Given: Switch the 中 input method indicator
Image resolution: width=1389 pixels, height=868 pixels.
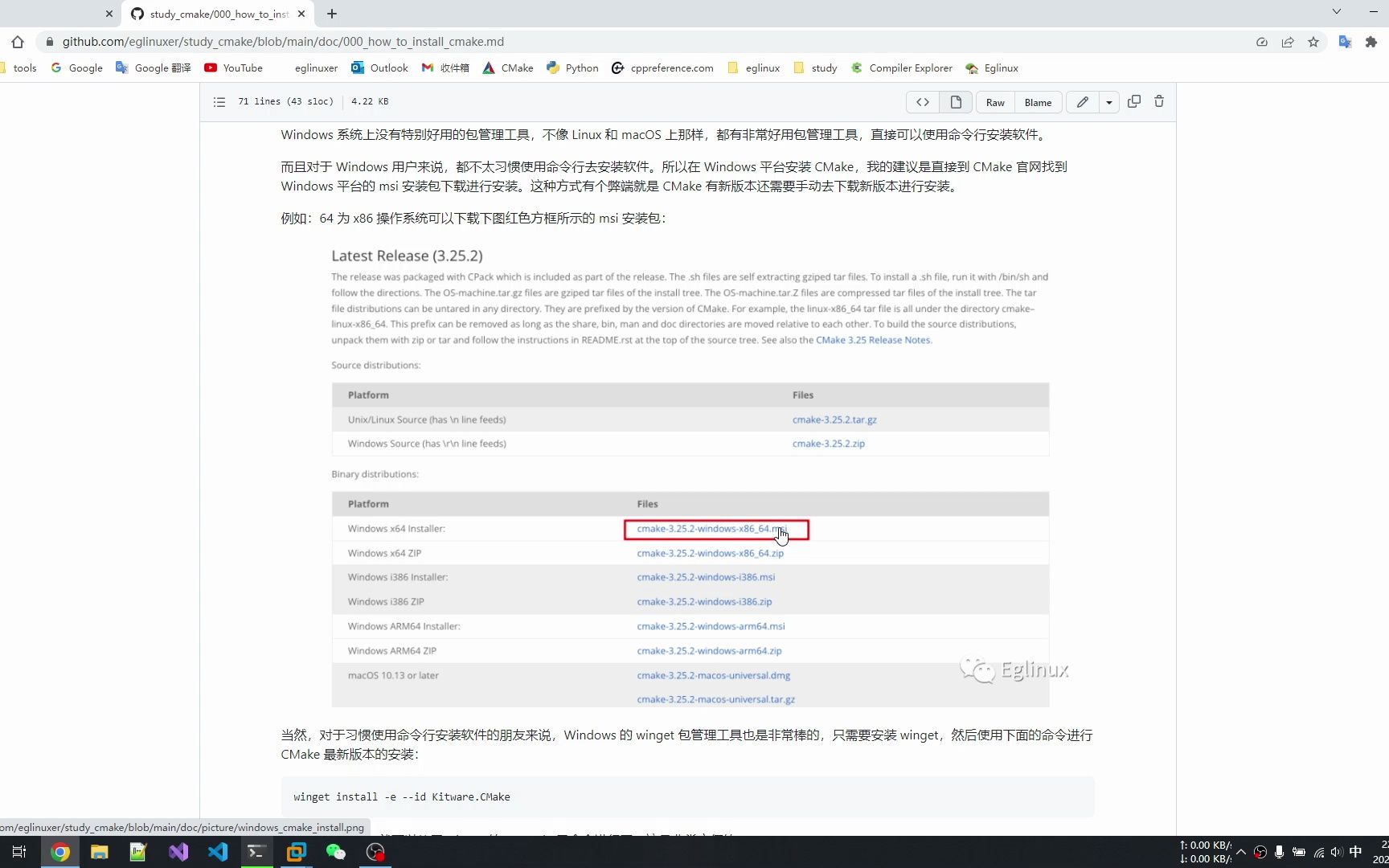Looking at the screenshot, I should tap(1356, 852).
